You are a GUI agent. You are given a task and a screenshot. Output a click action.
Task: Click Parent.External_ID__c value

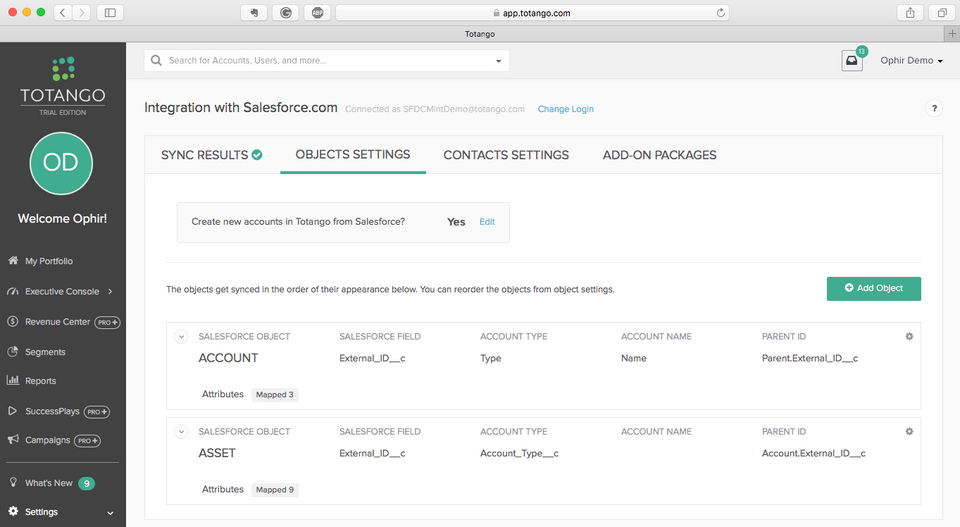click(809, 358)
